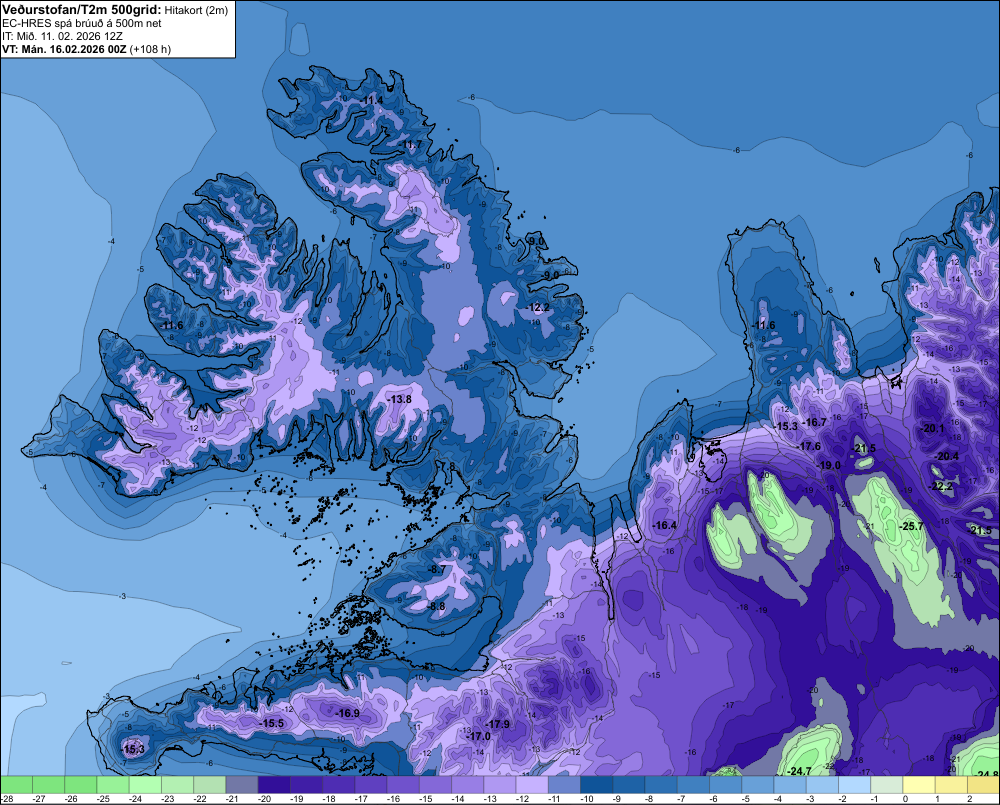Viewport: 1000px width, 805px height.
Task: Click the -20.1 temperature value
Action: [x=933, y=429]
